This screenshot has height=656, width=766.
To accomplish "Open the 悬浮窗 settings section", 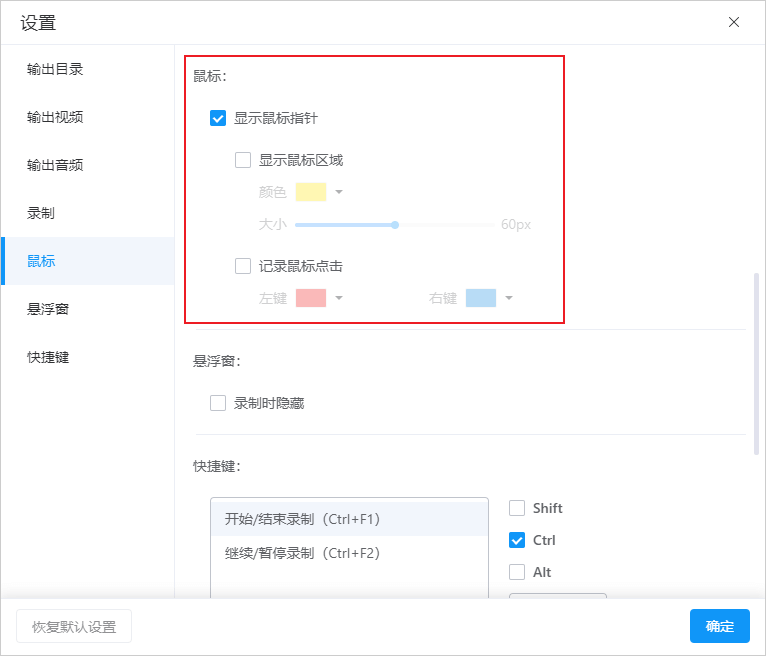I will point(88,309).
